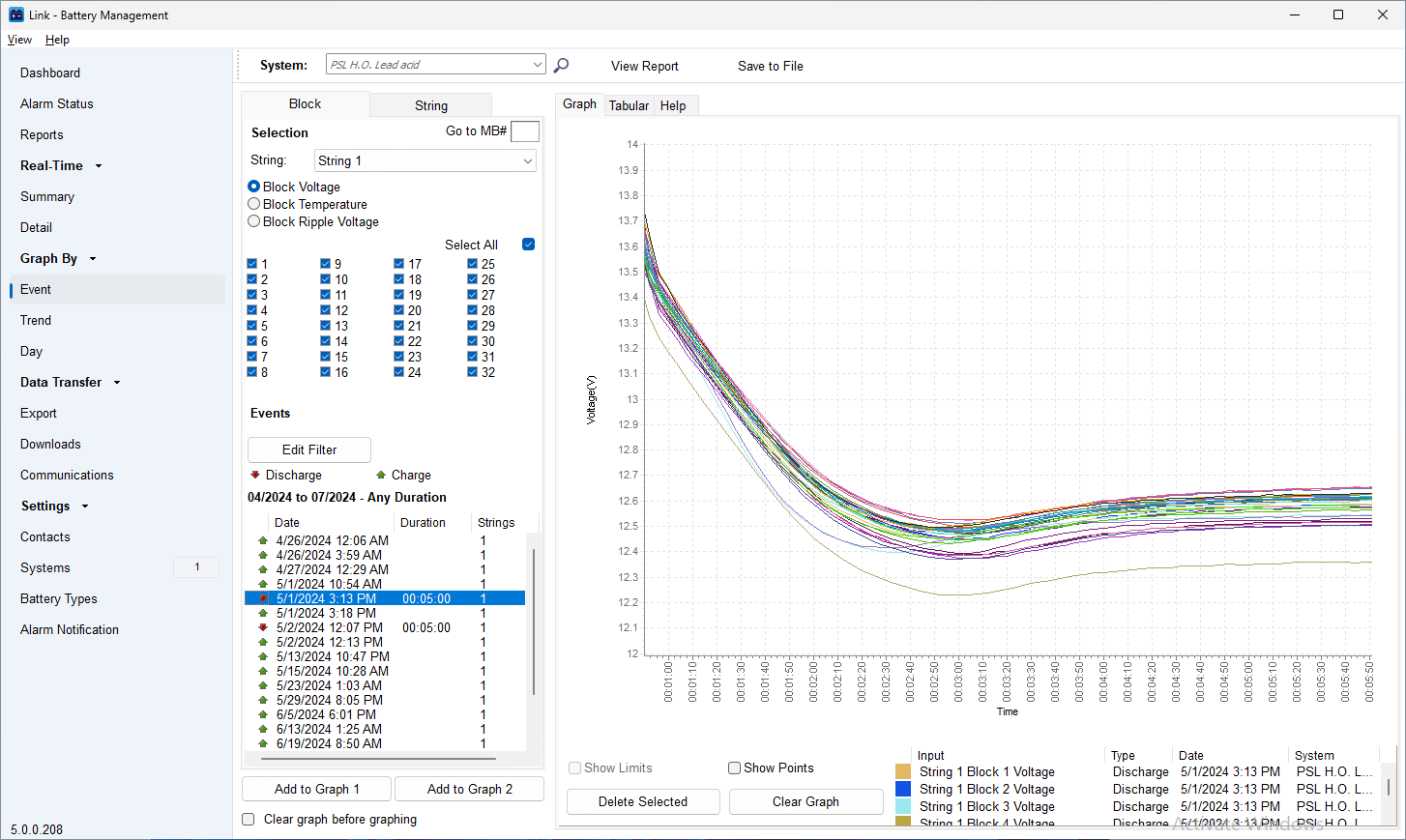
Task: Switch to the Tabular tab
Action: point(629,105)
